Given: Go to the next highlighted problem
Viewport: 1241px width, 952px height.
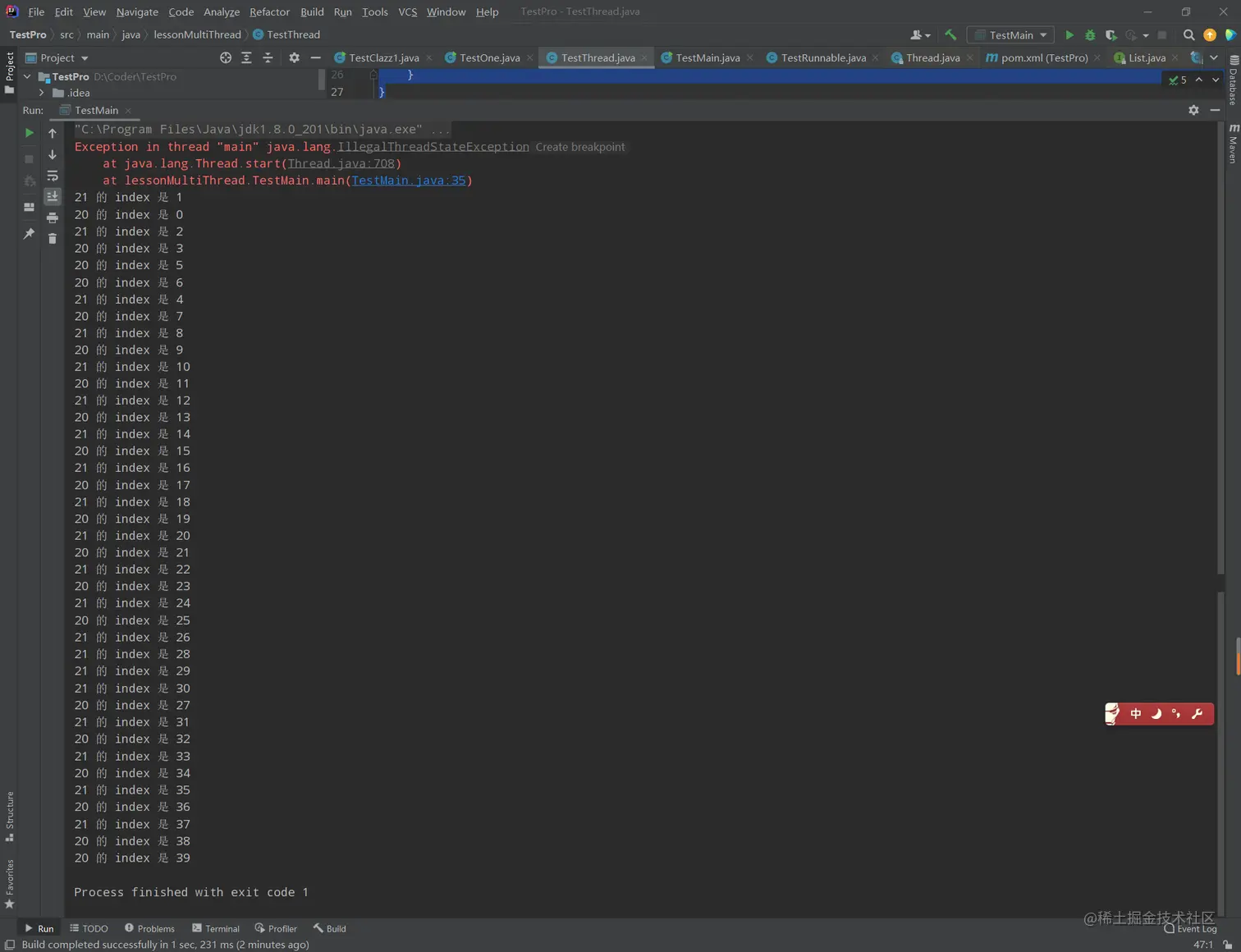Looking at the screenshot, I should pos(1216,80).
